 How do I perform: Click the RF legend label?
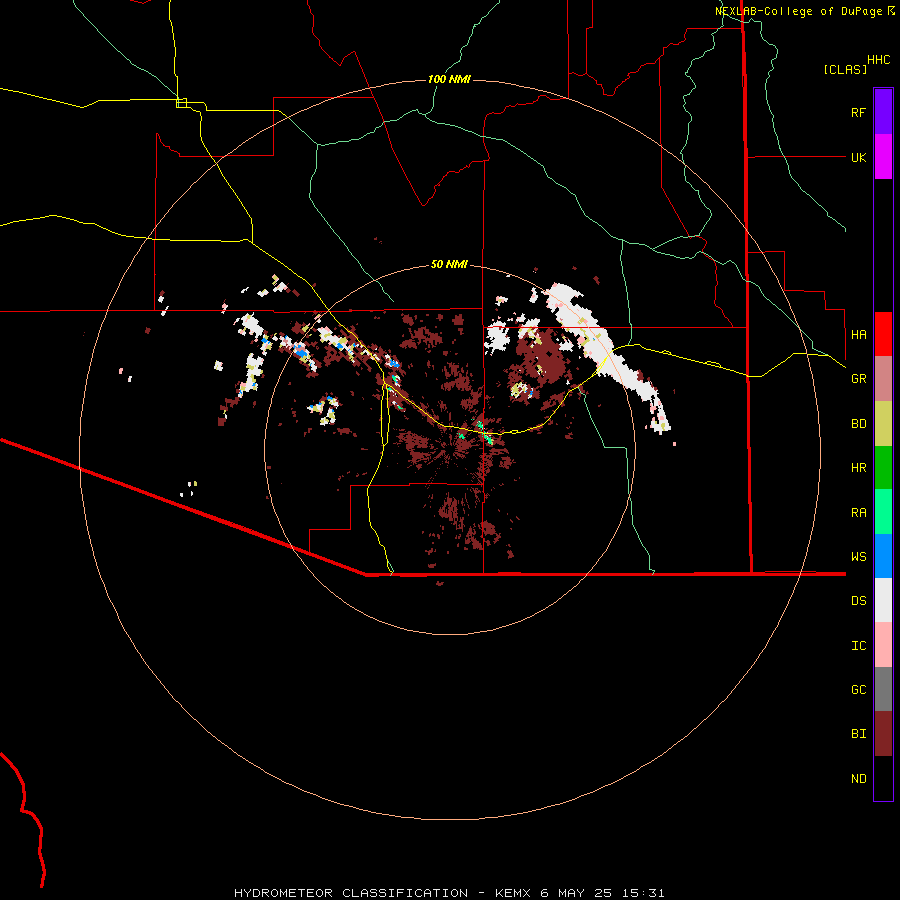(858, 112)
